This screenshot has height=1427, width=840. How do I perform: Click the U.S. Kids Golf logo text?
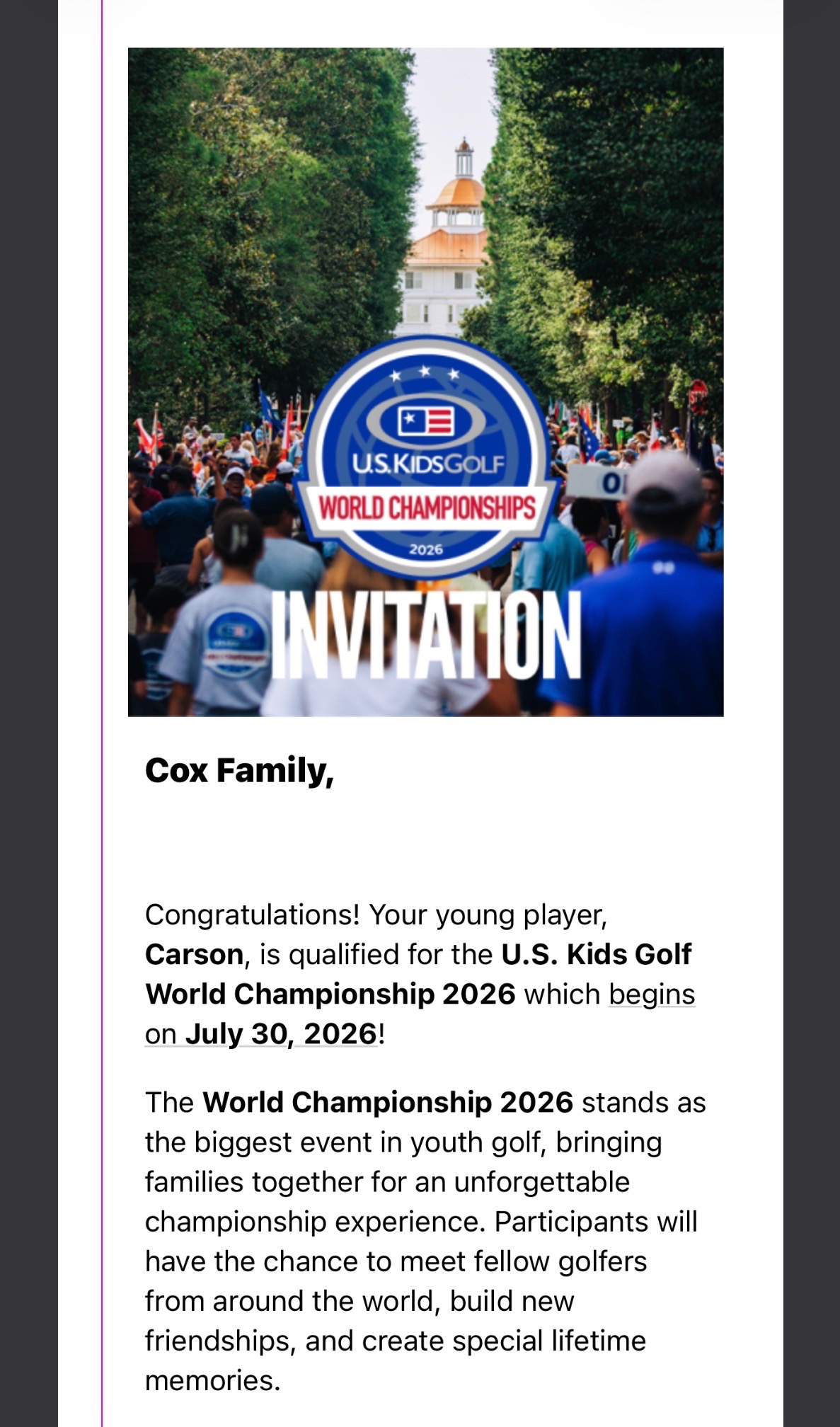click(x=428, y=464)
